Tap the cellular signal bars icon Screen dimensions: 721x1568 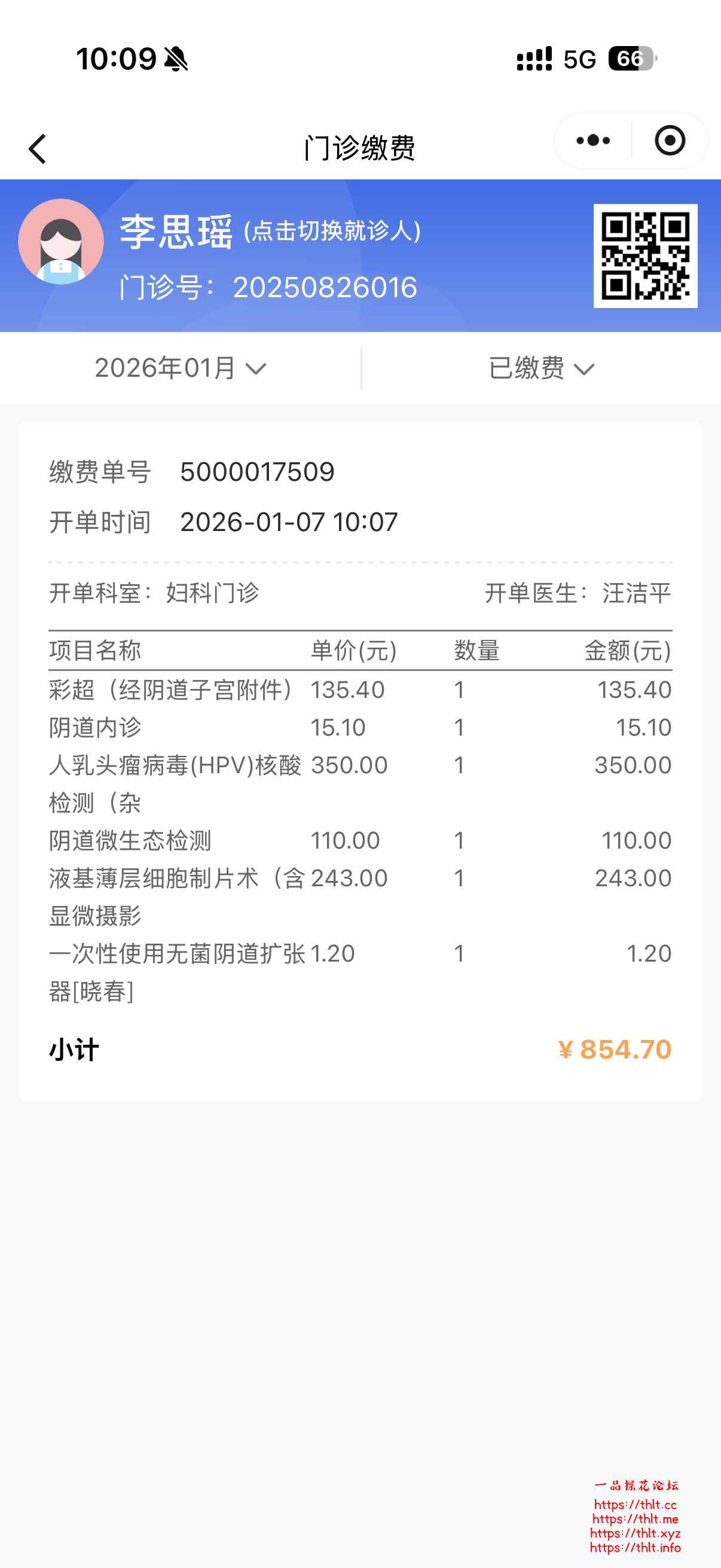534,59
